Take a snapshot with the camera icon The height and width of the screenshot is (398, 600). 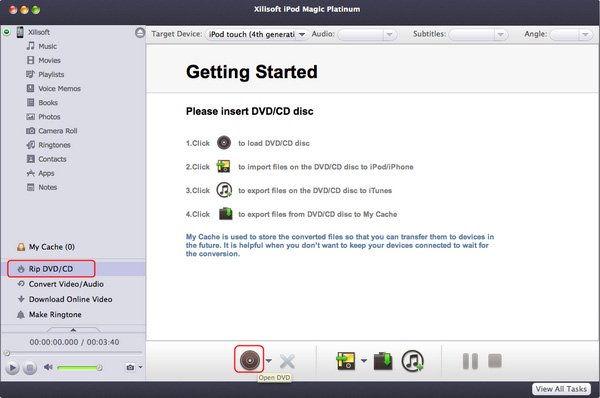point(130,367)
